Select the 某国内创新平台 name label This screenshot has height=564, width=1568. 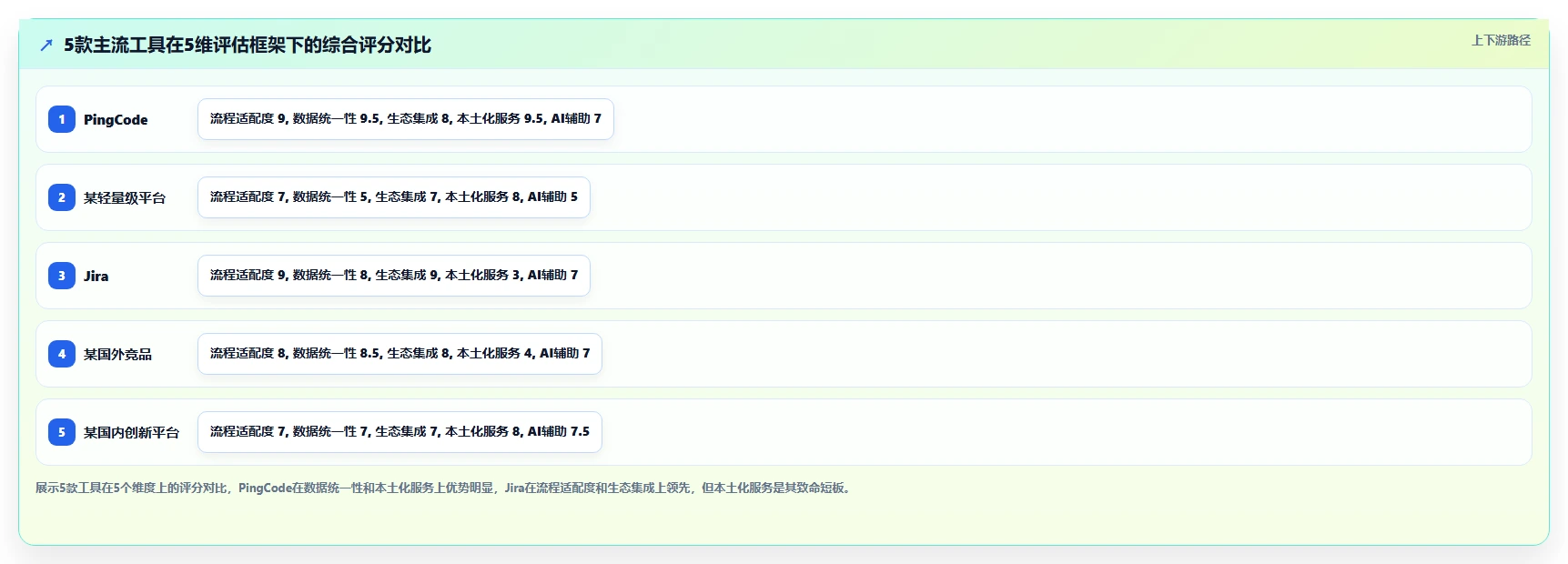(131, 433)
